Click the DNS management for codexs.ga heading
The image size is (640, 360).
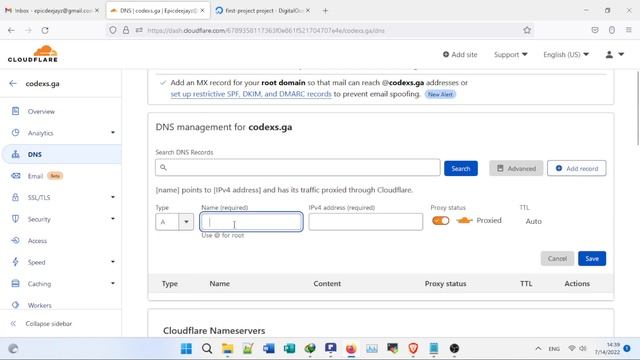click(224, 127)
